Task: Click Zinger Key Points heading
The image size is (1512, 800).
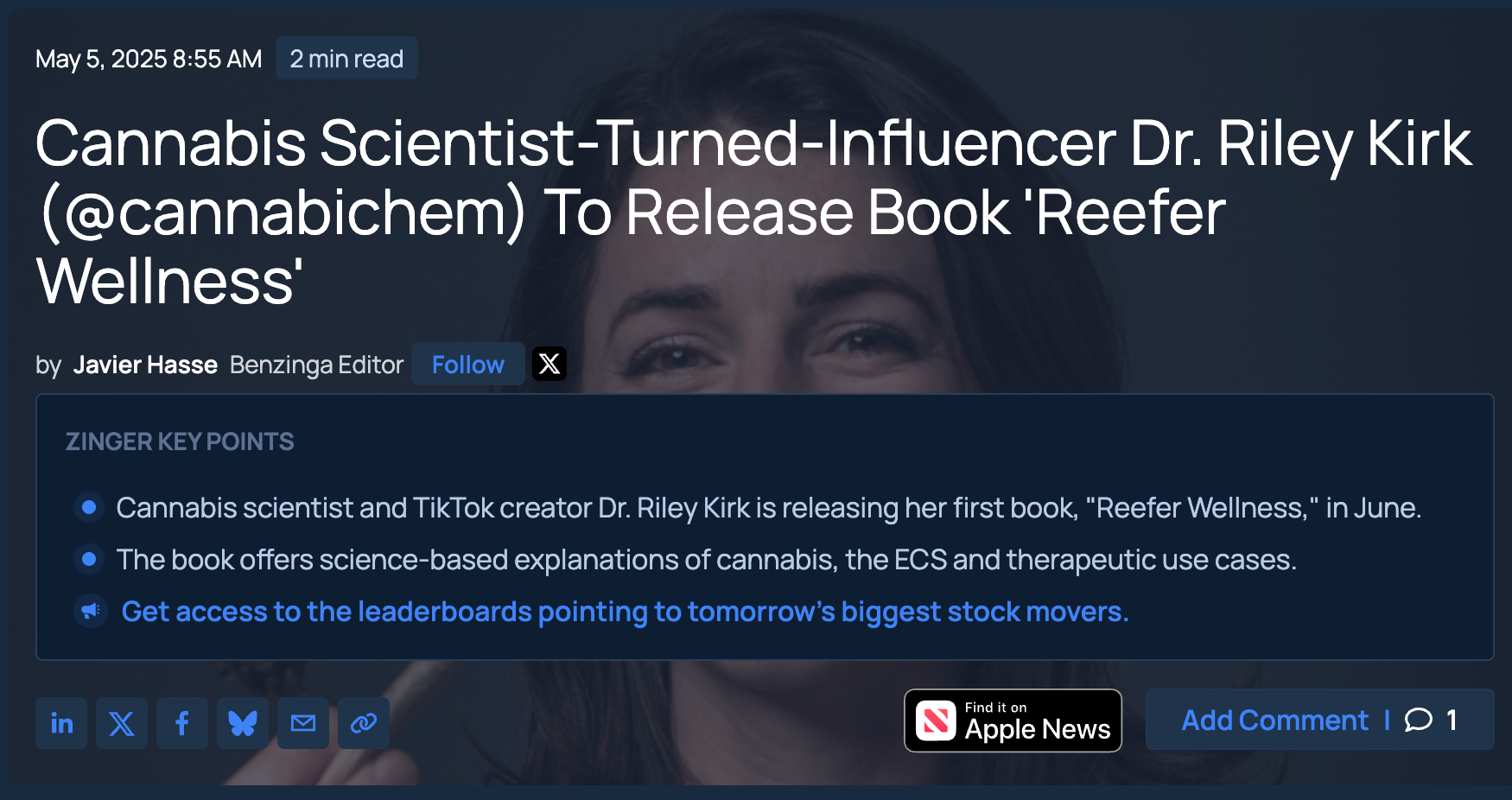Action: (x=180, y=441)
